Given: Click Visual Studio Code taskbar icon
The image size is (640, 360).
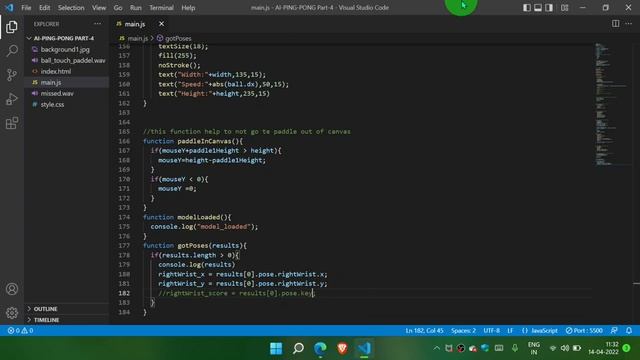Looking at the screenshot, I should [364, 348].
